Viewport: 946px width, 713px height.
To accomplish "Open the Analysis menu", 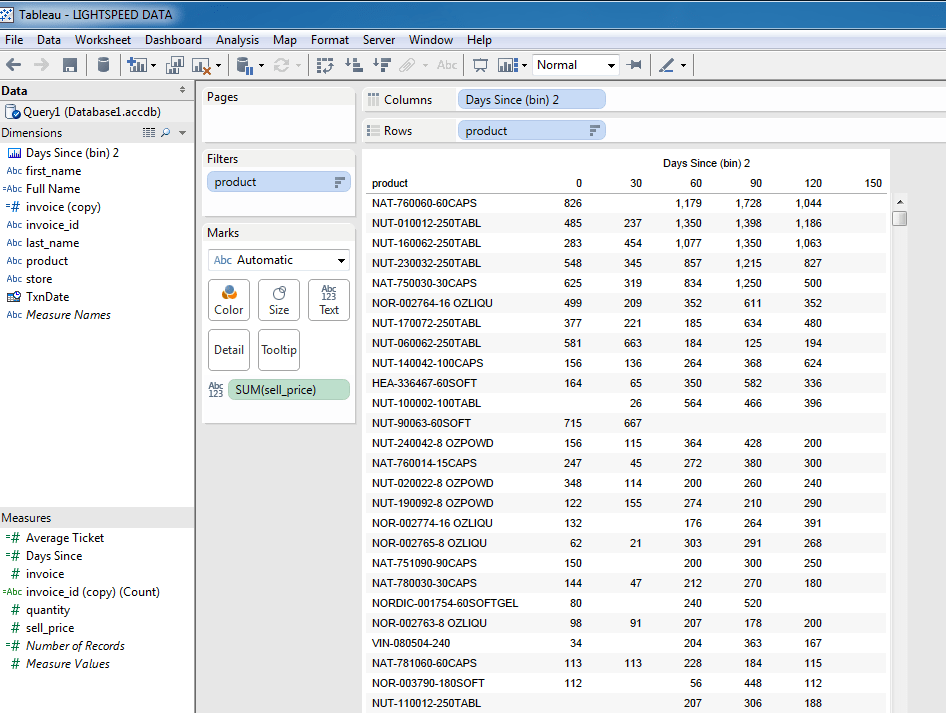I will click(237, 40).
